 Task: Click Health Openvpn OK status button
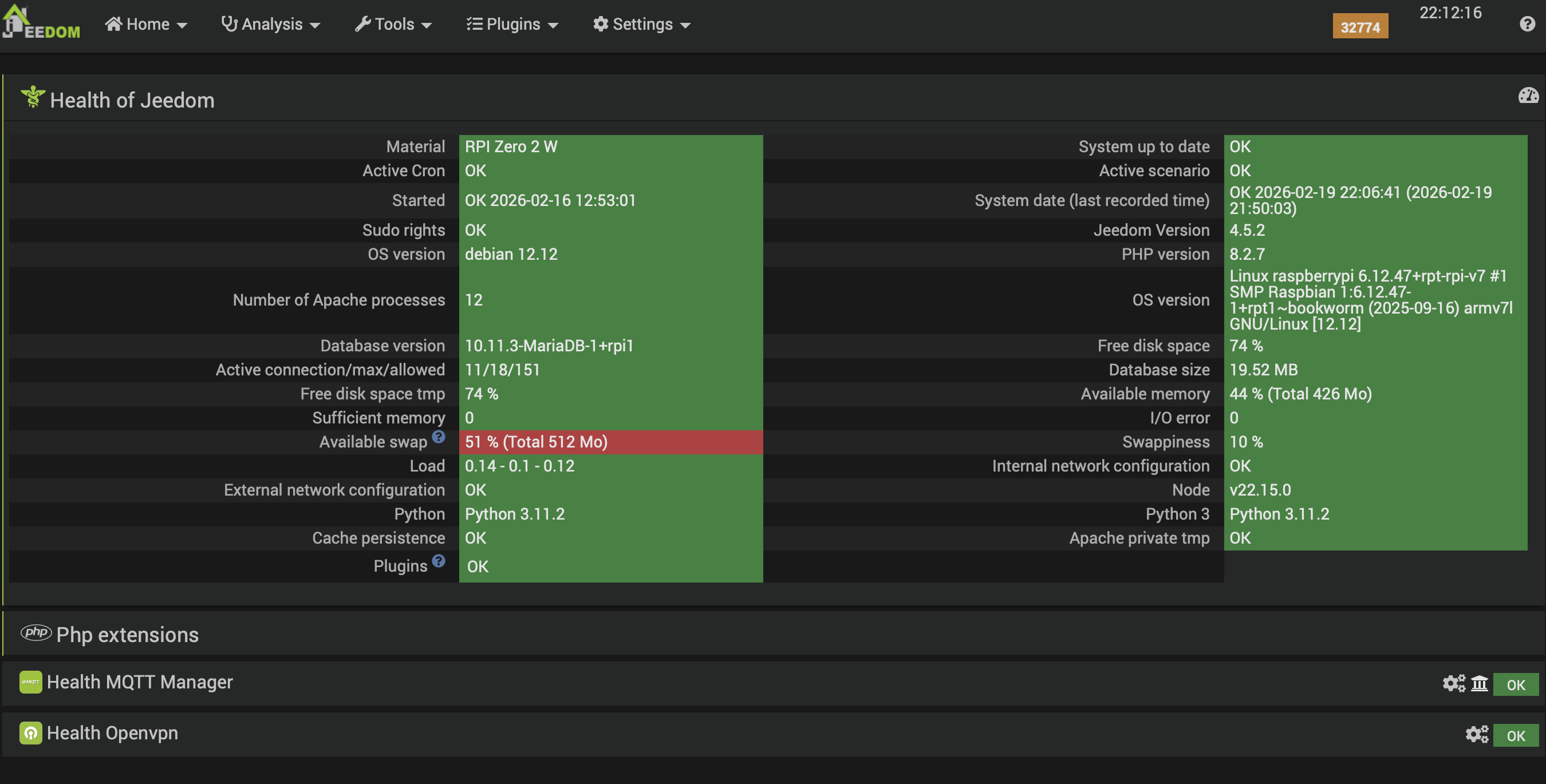click(1516, 735)
